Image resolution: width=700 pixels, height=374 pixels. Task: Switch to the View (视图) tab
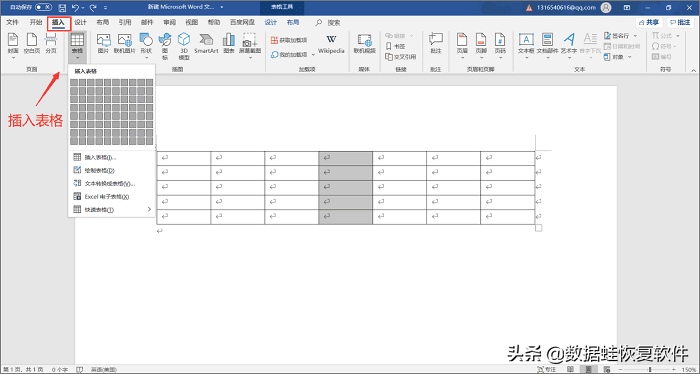192,22
